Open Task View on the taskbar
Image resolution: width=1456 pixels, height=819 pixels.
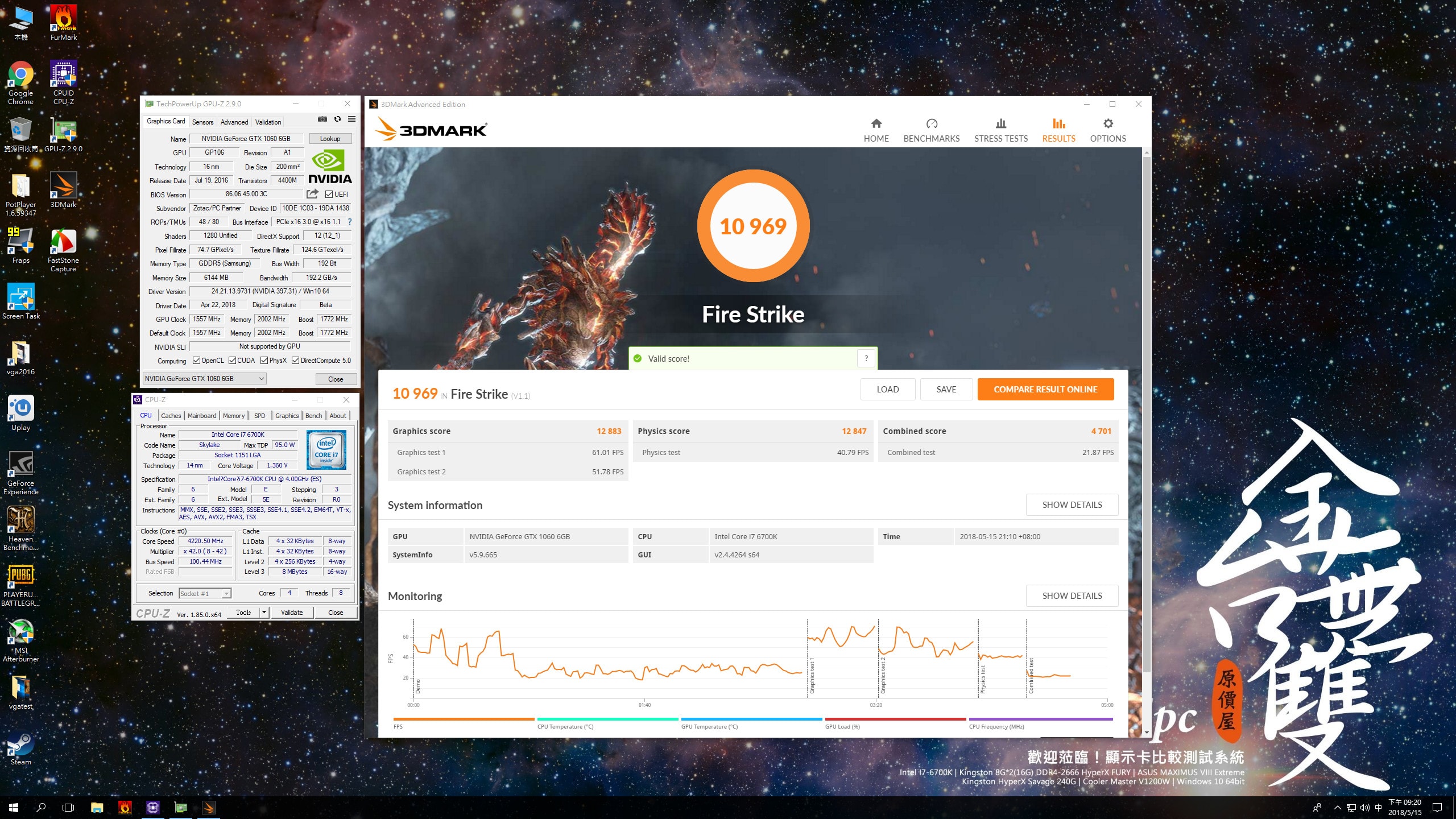[x=68, y=808]
